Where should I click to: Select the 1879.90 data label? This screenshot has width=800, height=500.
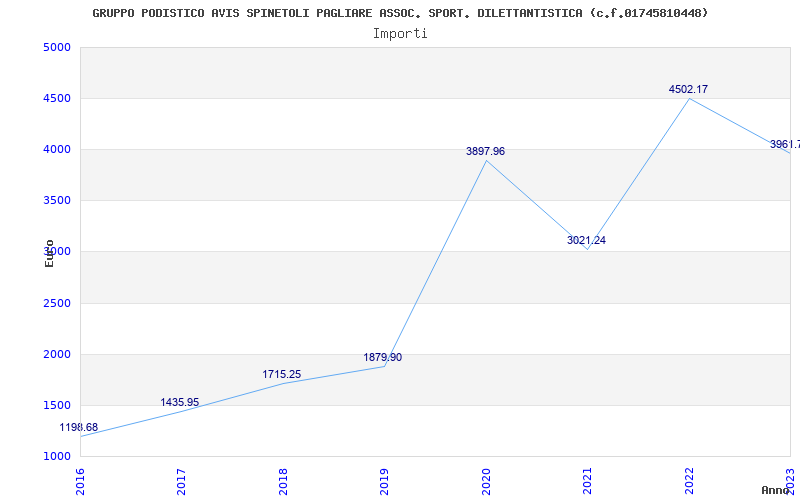coord(383,358)
